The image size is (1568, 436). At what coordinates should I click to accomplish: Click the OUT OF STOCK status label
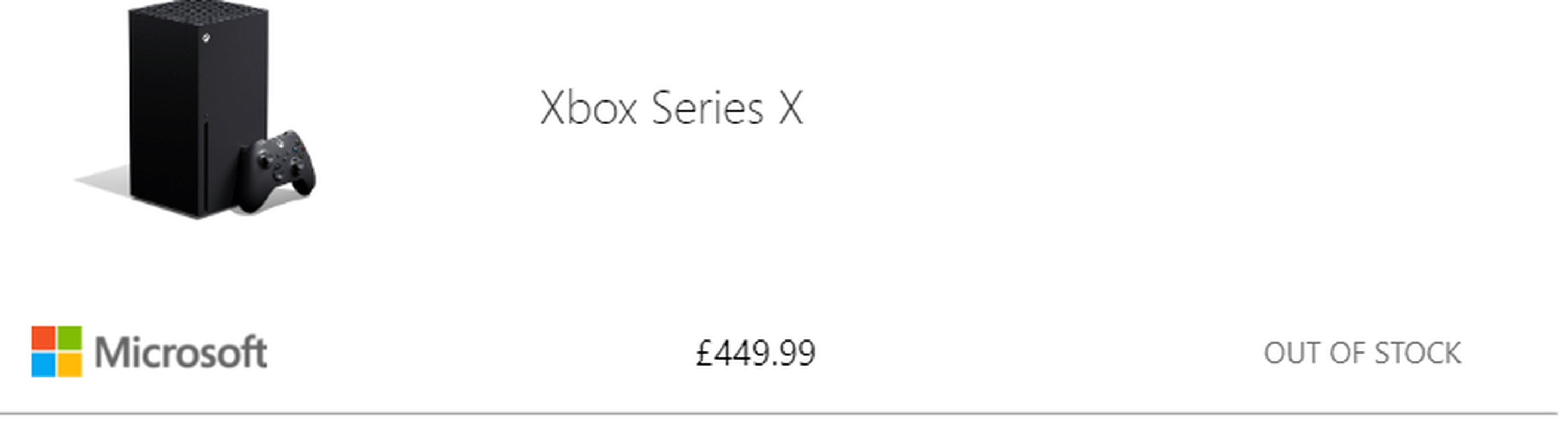click(1362, 353)
